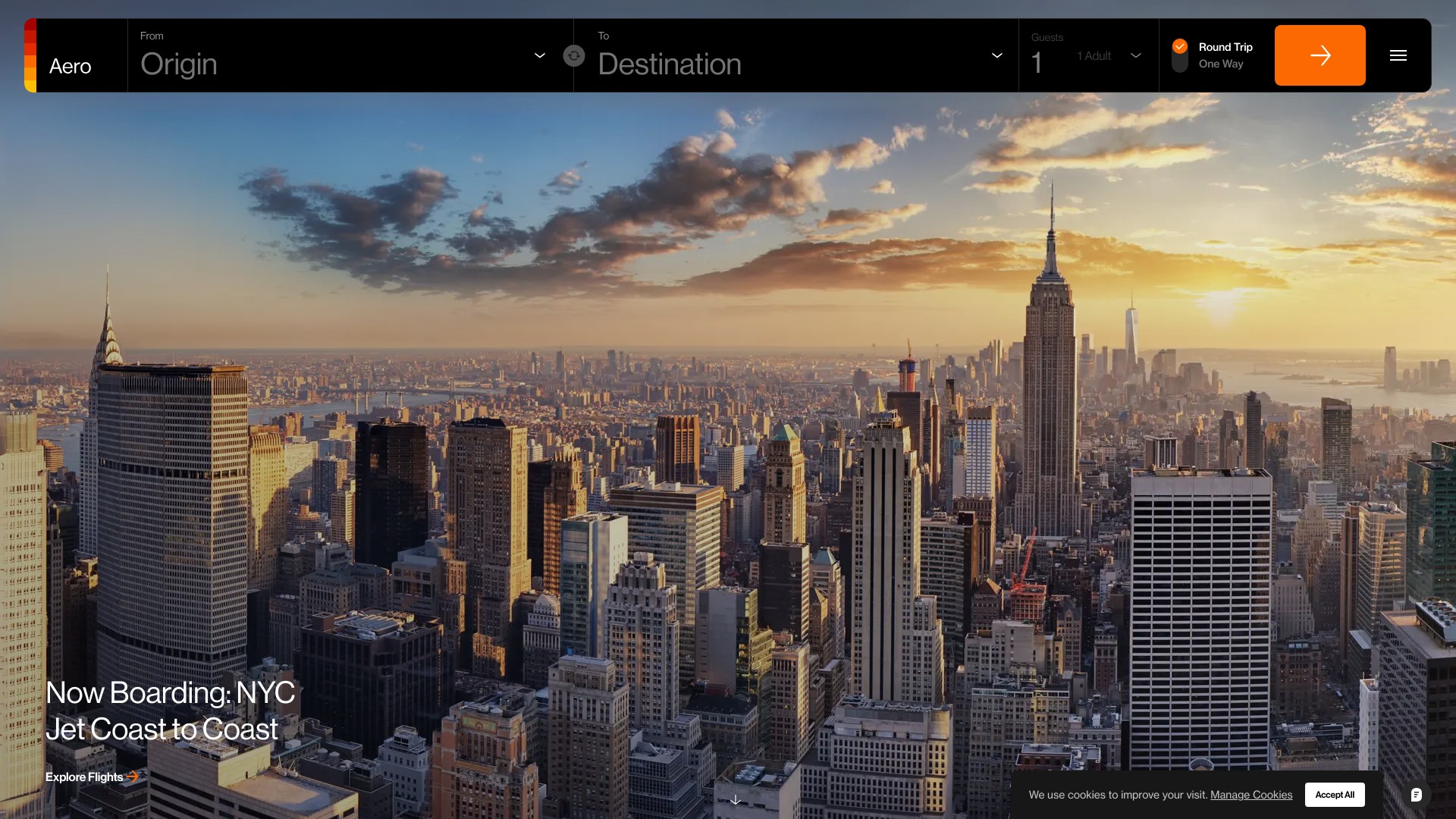The image size is (1456, 819).
Task: Click the Aero logo
Action: tap(71, 66)
